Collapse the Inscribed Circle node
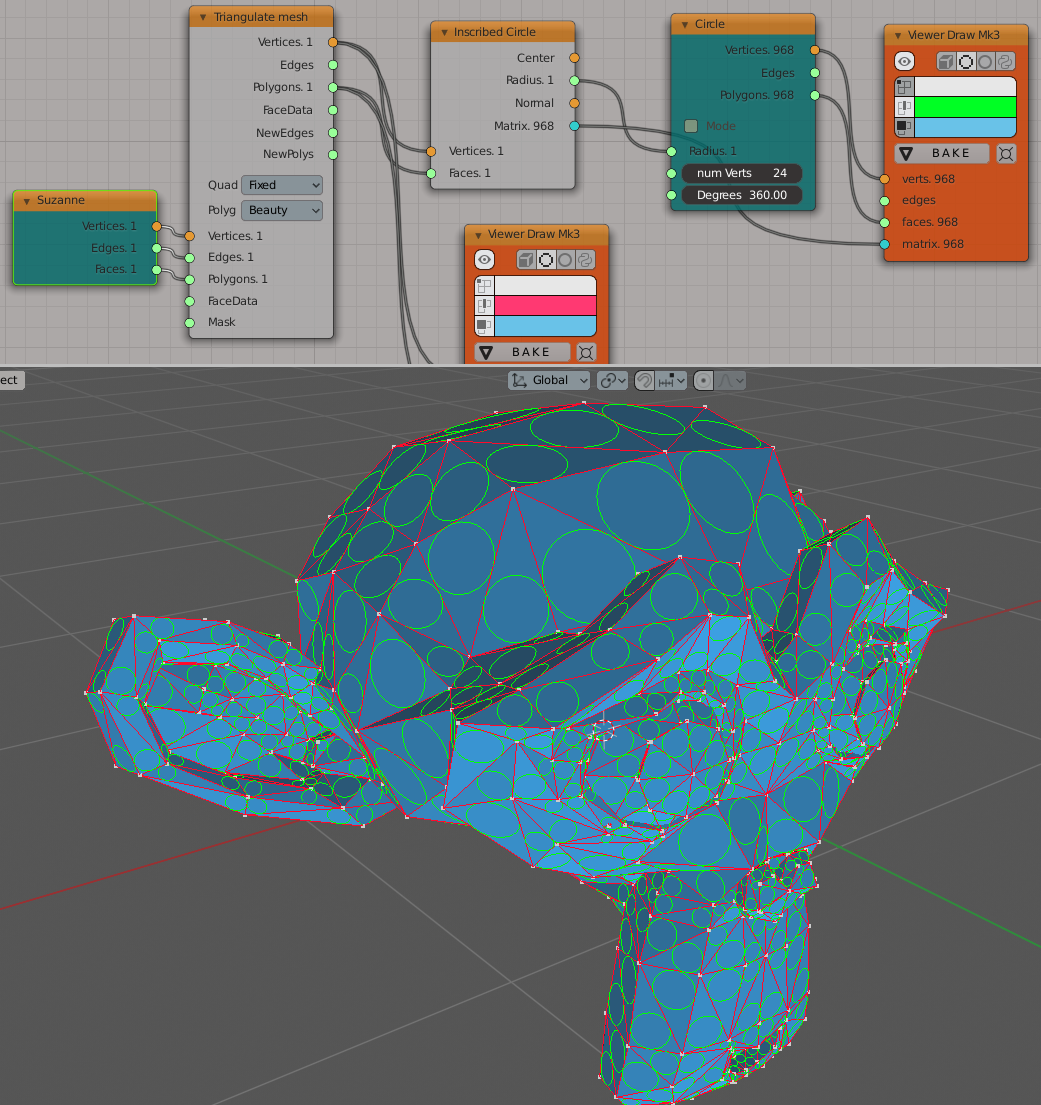 coord(443,32)
